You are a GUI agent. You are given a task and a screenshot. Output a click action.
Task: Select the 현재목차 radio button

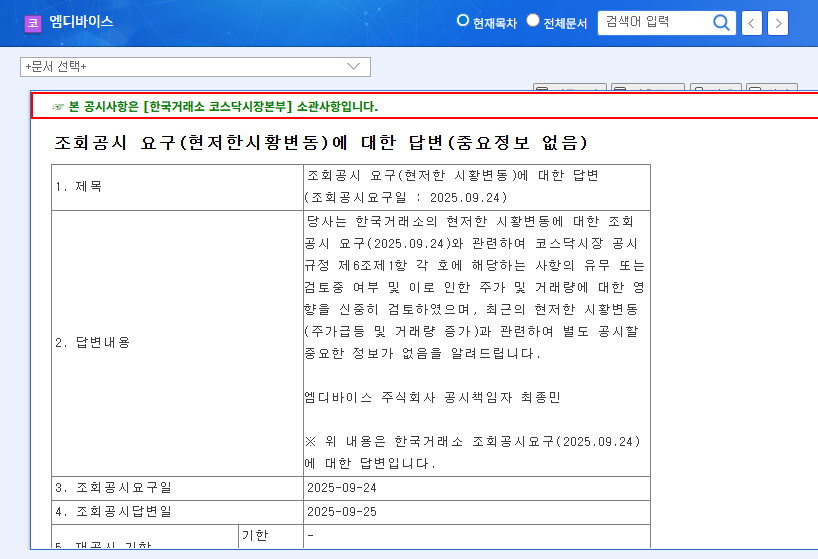coord(462,20)
